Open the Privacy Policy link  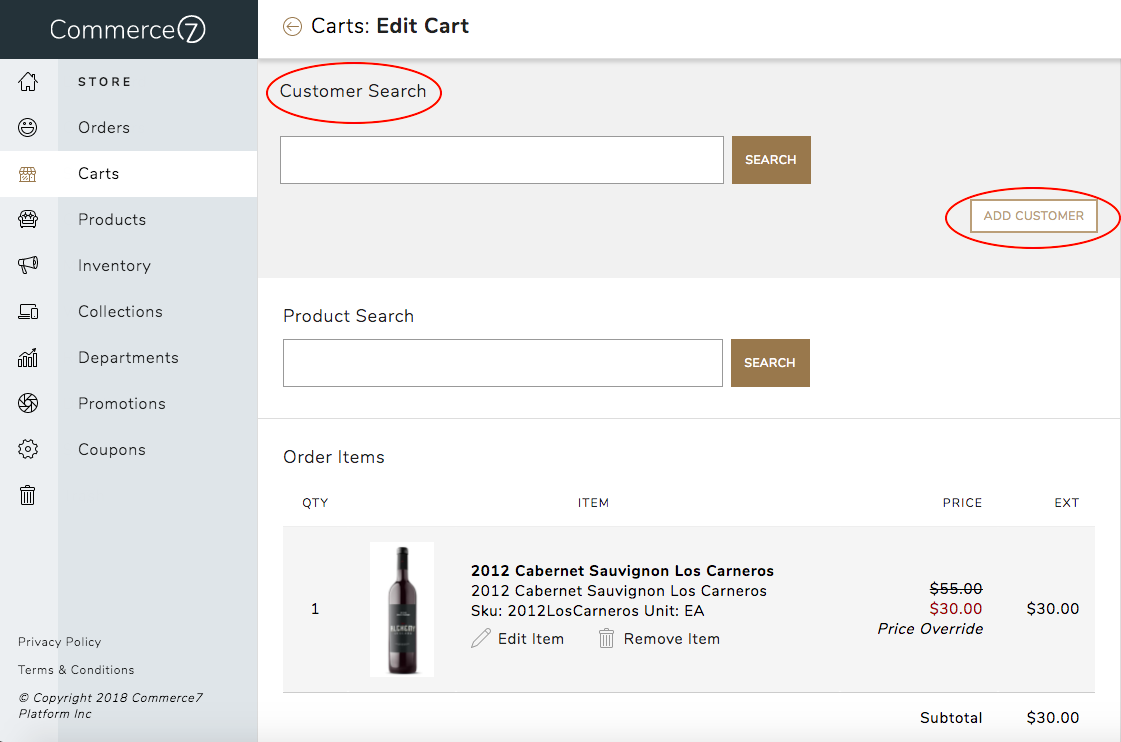[59, 642]
